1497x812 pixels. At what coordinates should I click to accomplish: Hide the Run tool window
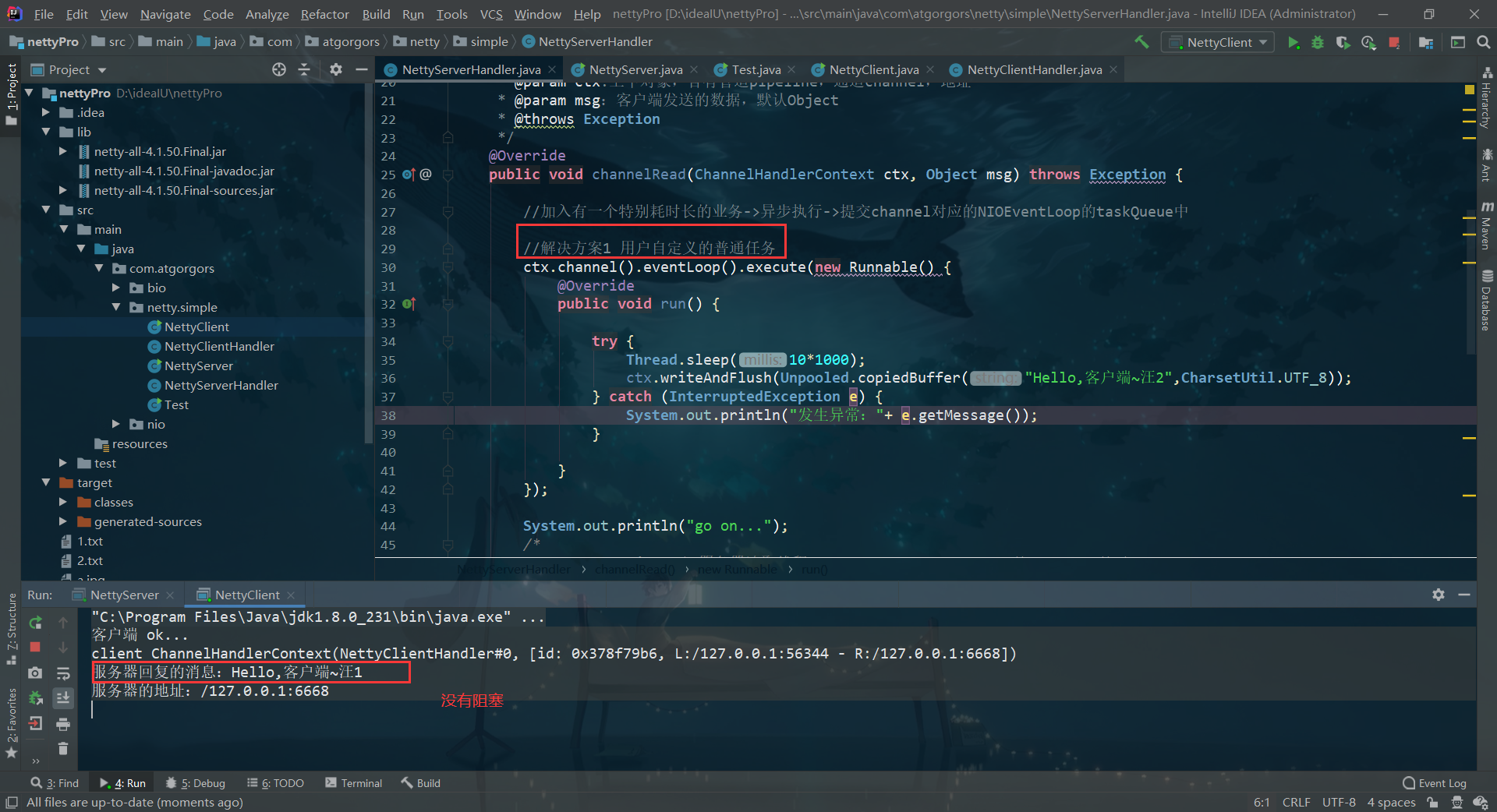click(1464, 595)
